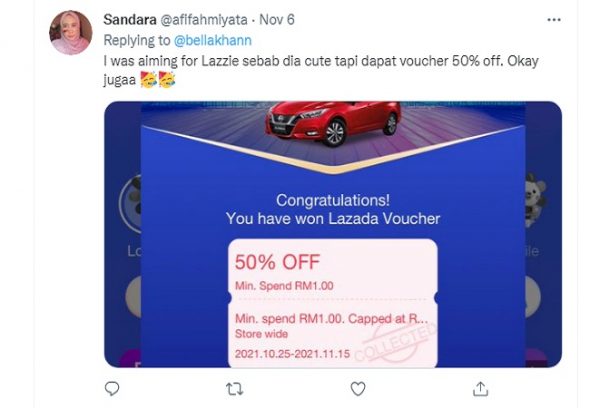Click the red car picture in image
This screenshot has width=590, height=408.
coord(333,123)
